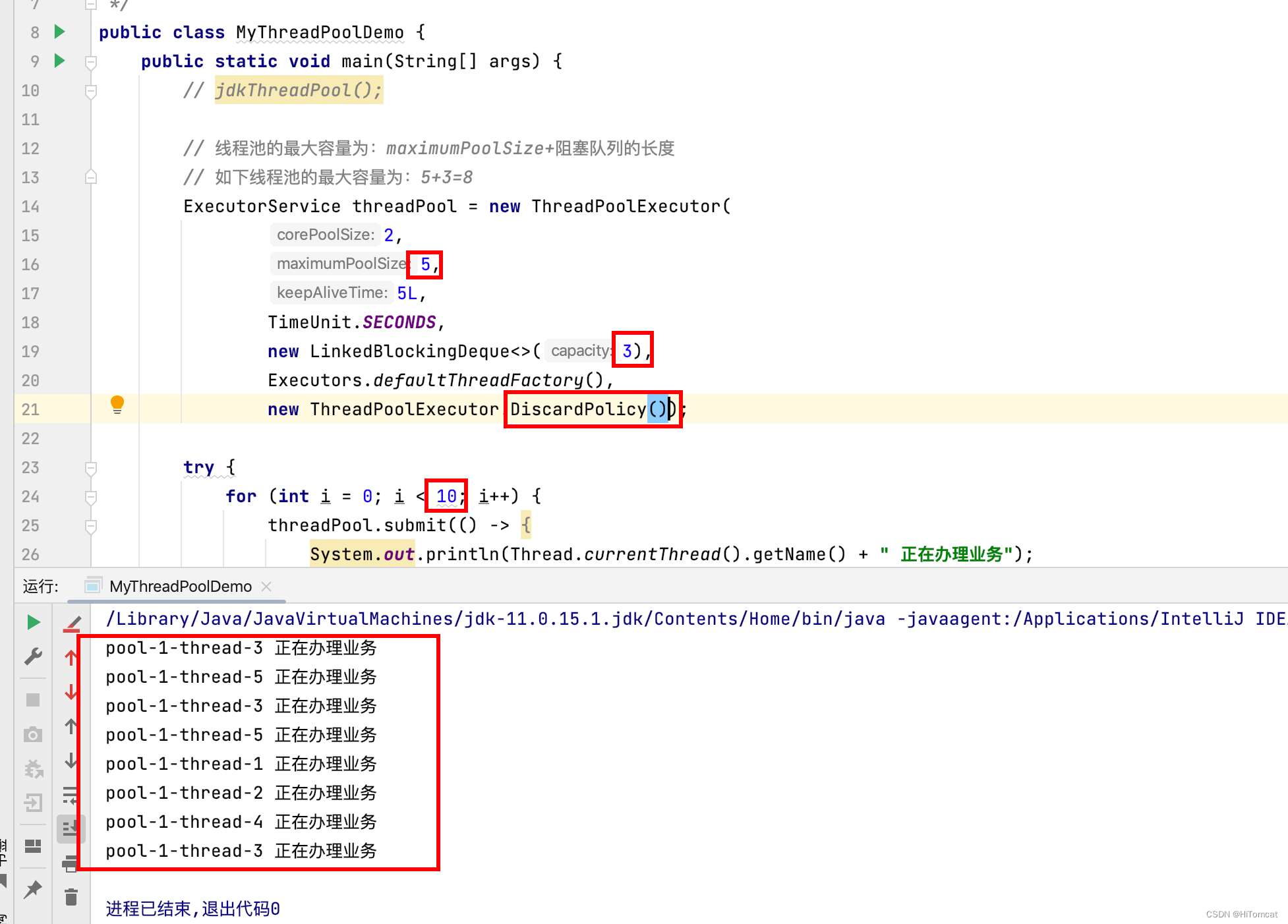Open the java binary path link in console
The width and height of the screenshot is (1288, 924).
point(494,619)
